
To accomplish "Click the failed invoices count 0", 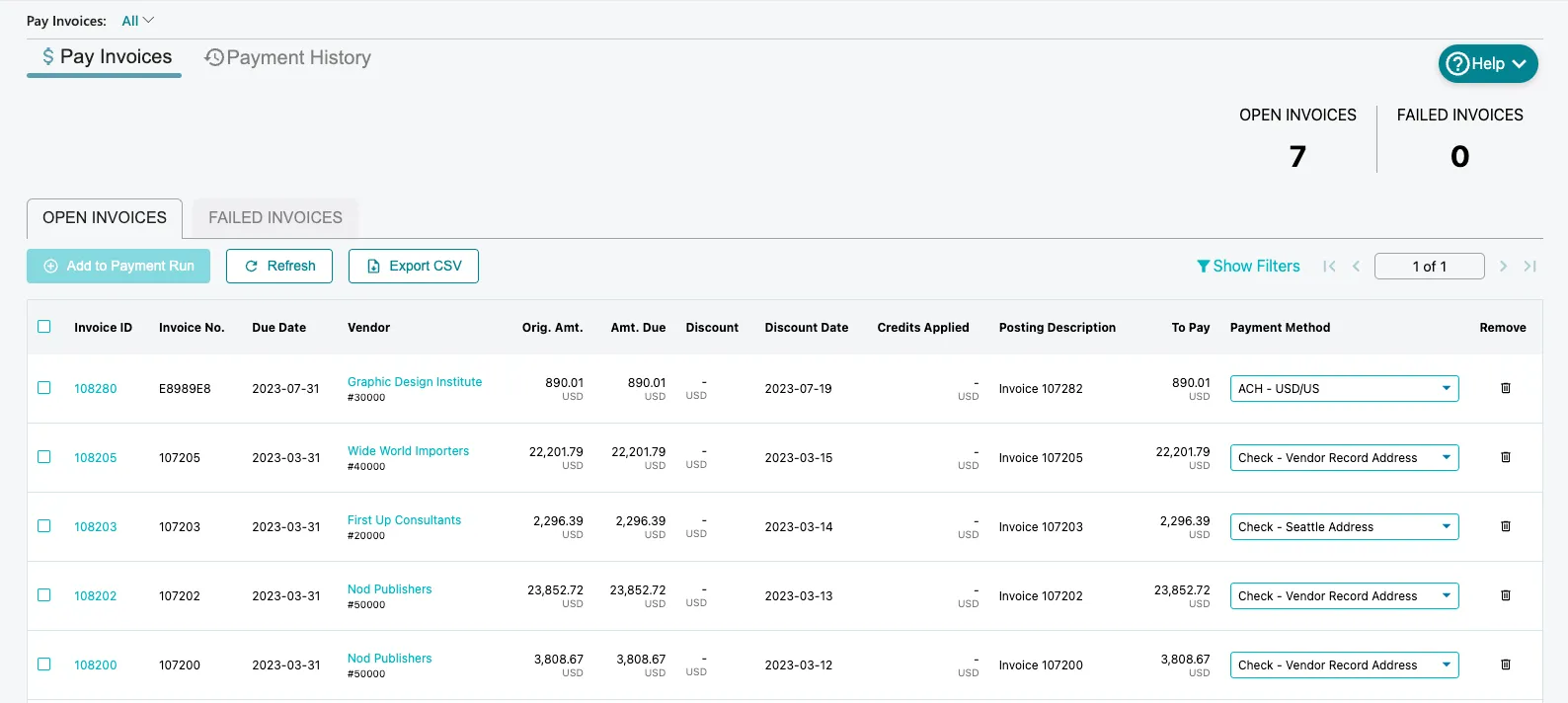I will (x=1459, y=156).
